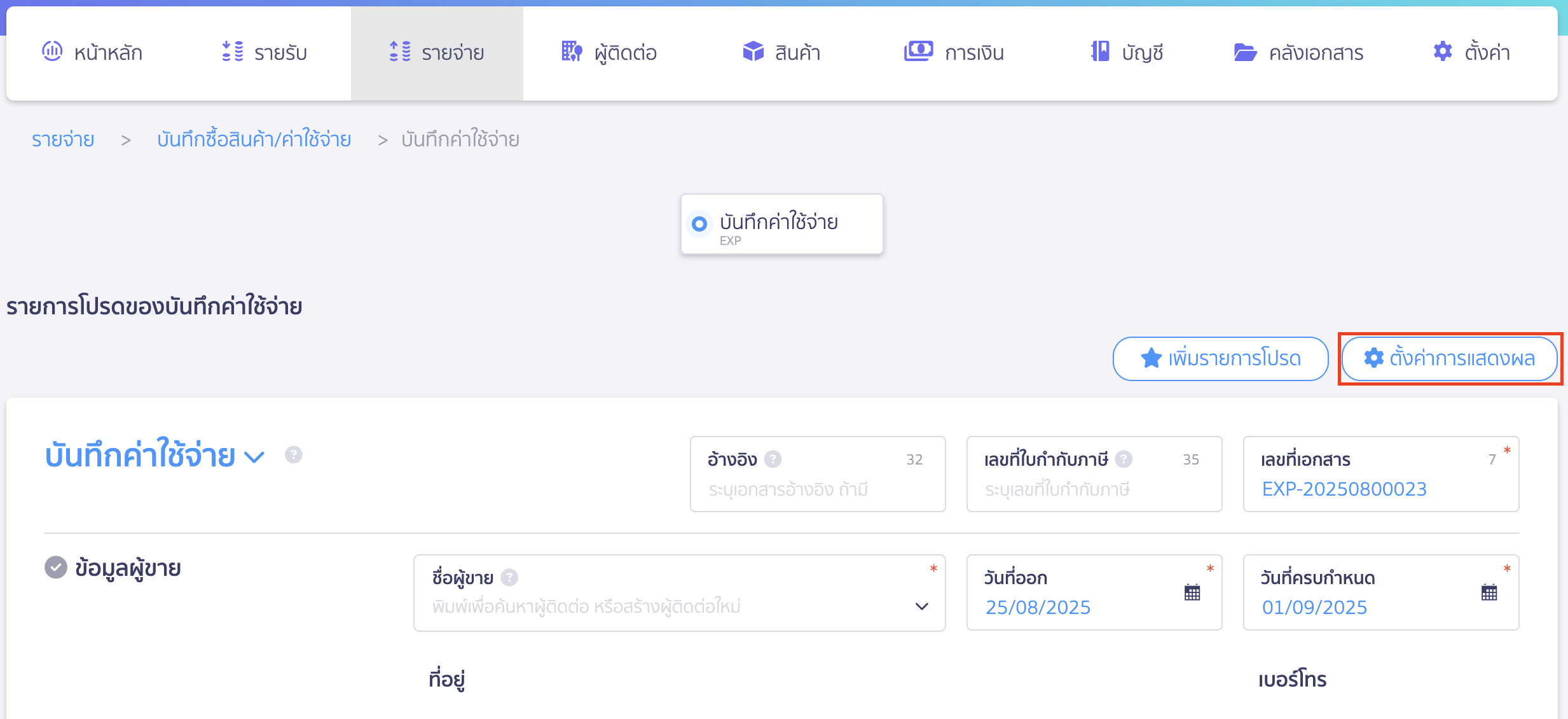Click the income list icon beside รายรับ
The width and height of the screenshot is (1568, 719).
232,51
